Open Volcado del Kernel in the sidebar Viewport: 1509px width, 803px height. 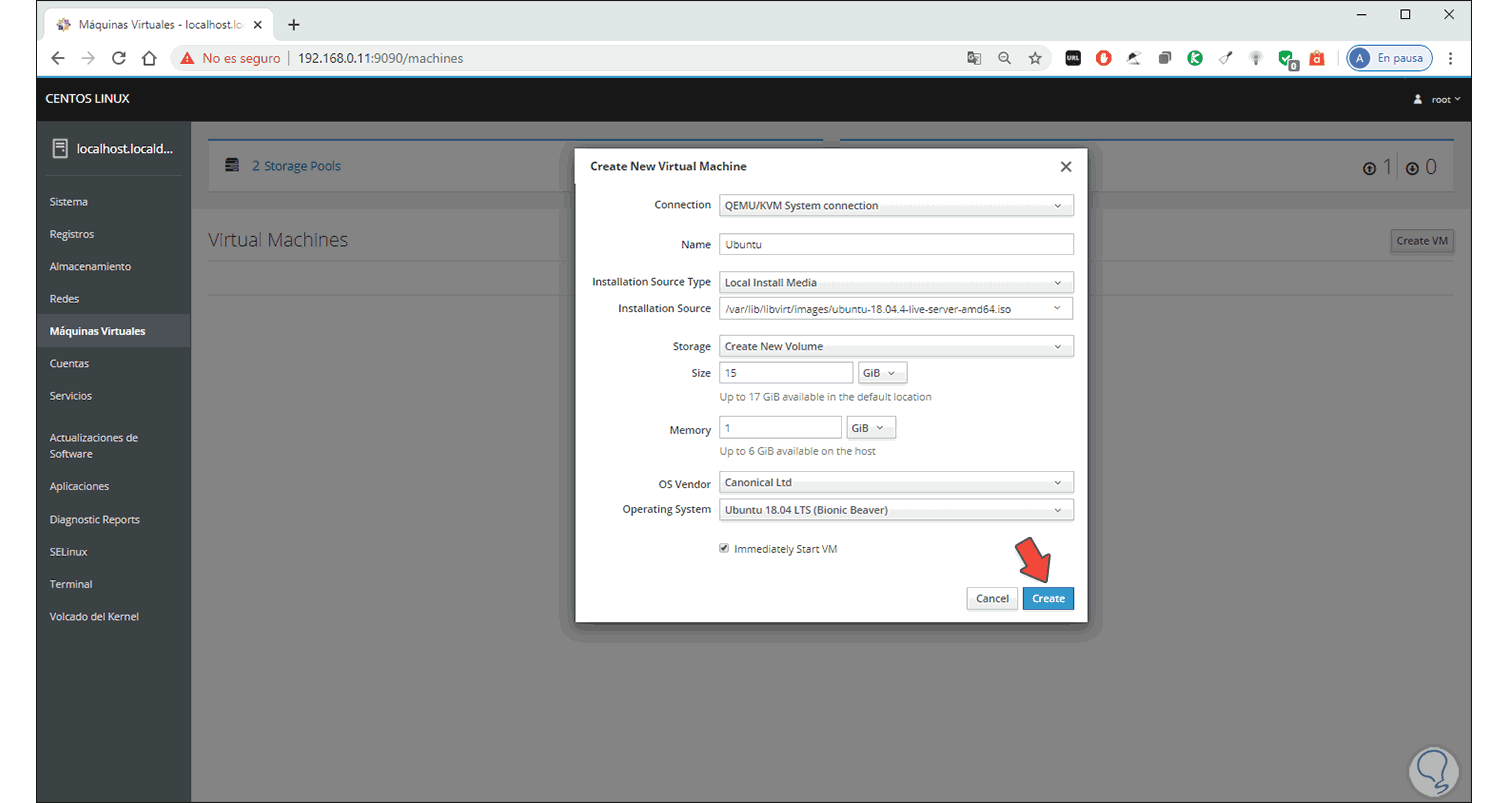(94, 617)
